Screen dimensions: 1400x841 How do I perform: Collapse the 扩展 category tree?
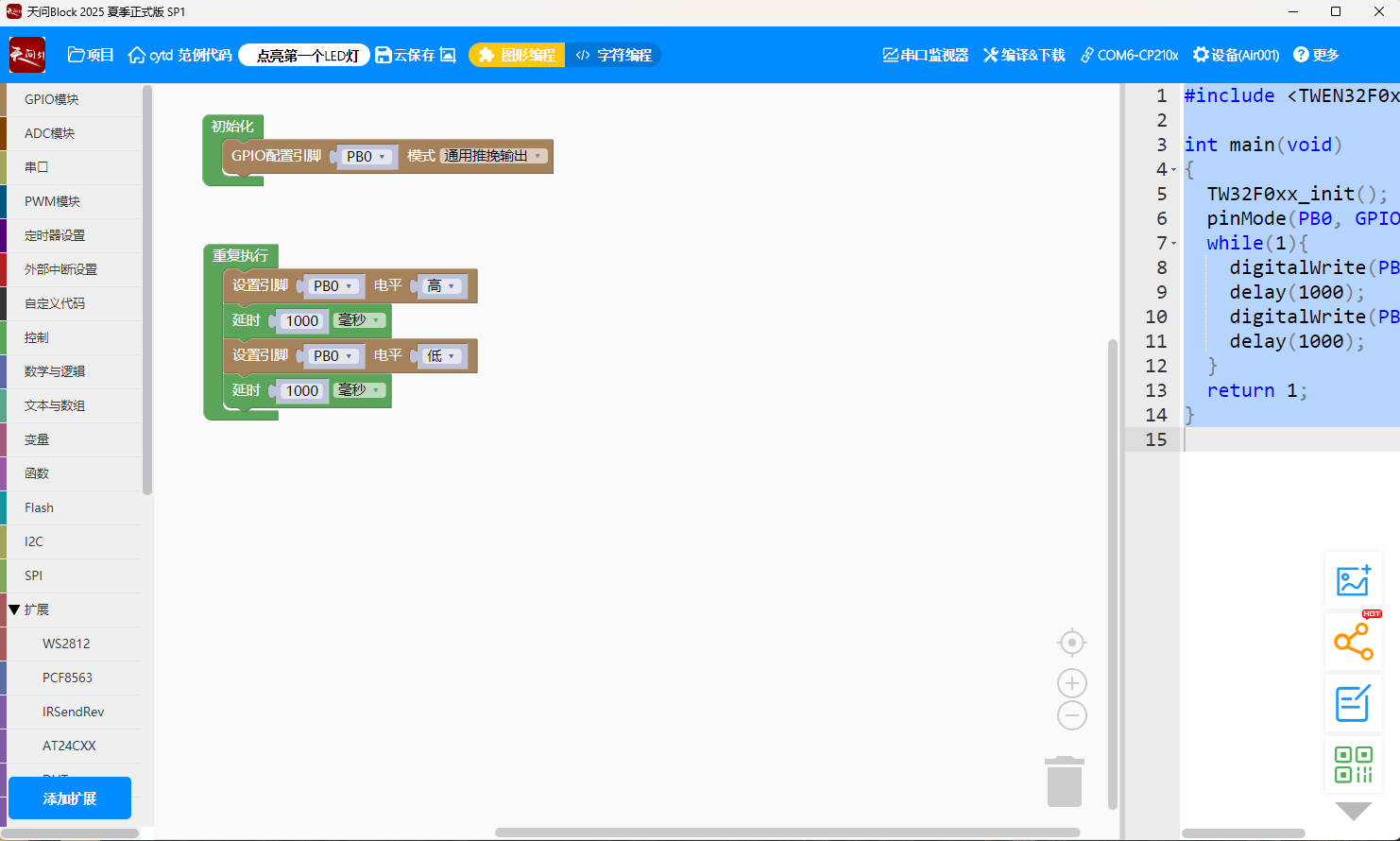tap(14, 609)
